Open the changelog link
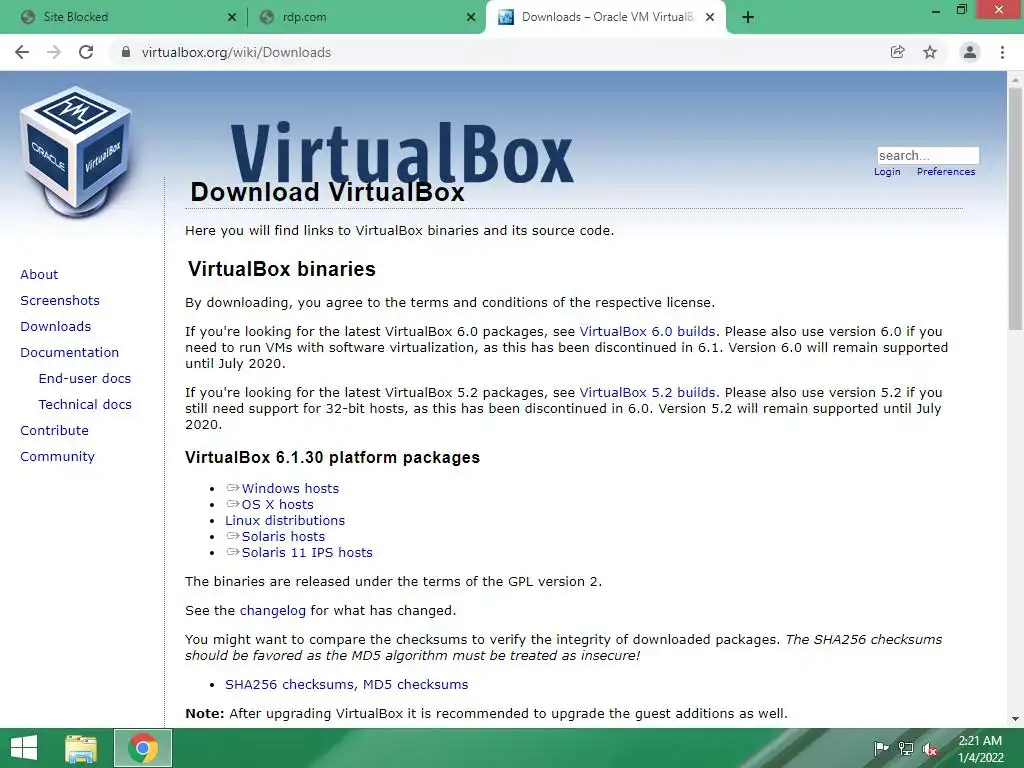 coord(272,611)
